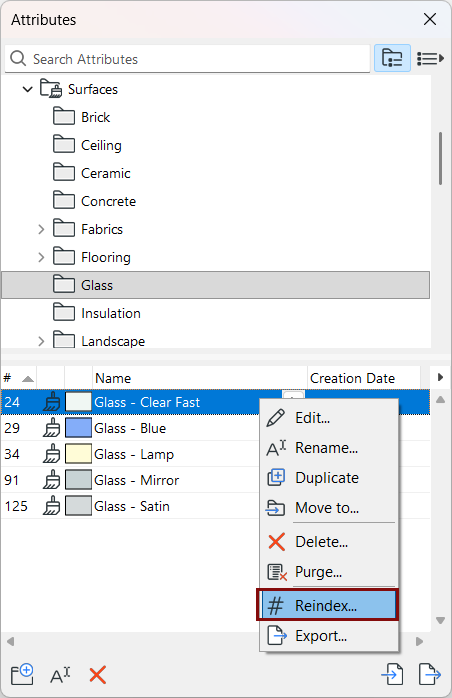Click the surface brush icon for Glass - Mirror

[52, 480]
